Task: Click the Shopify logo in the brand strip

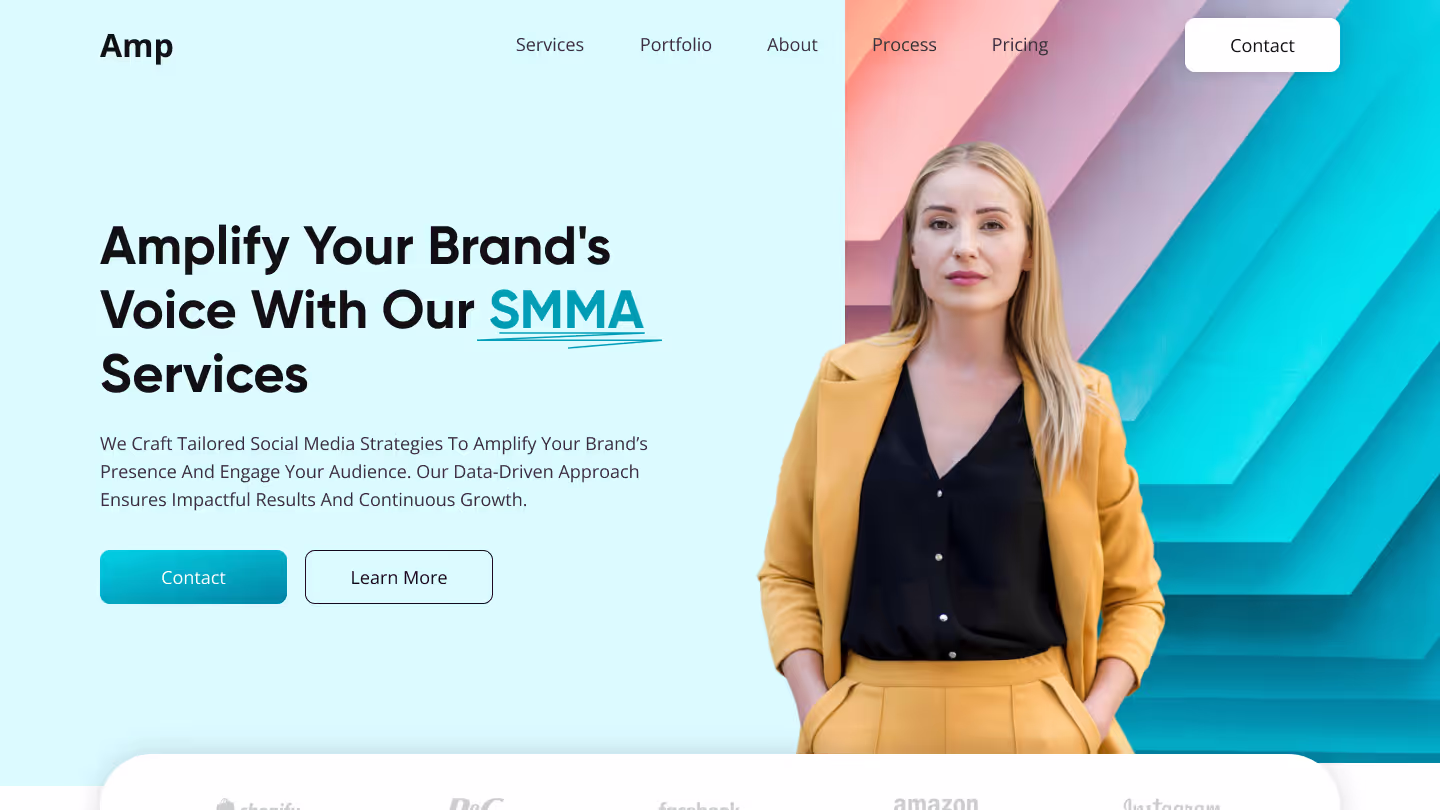Action: [x=258, y=803]
